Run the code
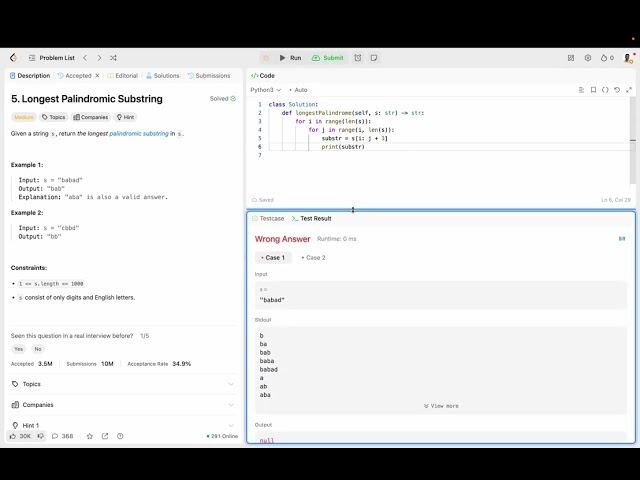The height and width of the screenshot is (480, 640). [290, 58]
